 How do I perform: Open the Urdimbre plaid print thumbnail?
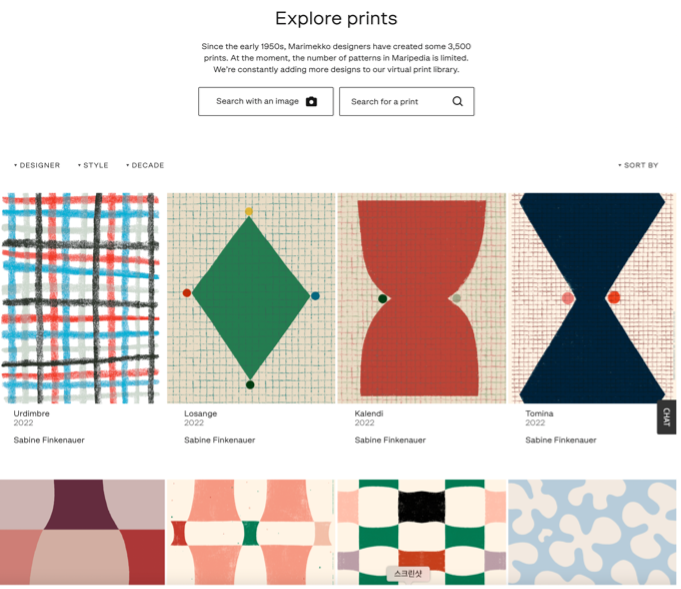pyautogui.click(x=81, y=298)
